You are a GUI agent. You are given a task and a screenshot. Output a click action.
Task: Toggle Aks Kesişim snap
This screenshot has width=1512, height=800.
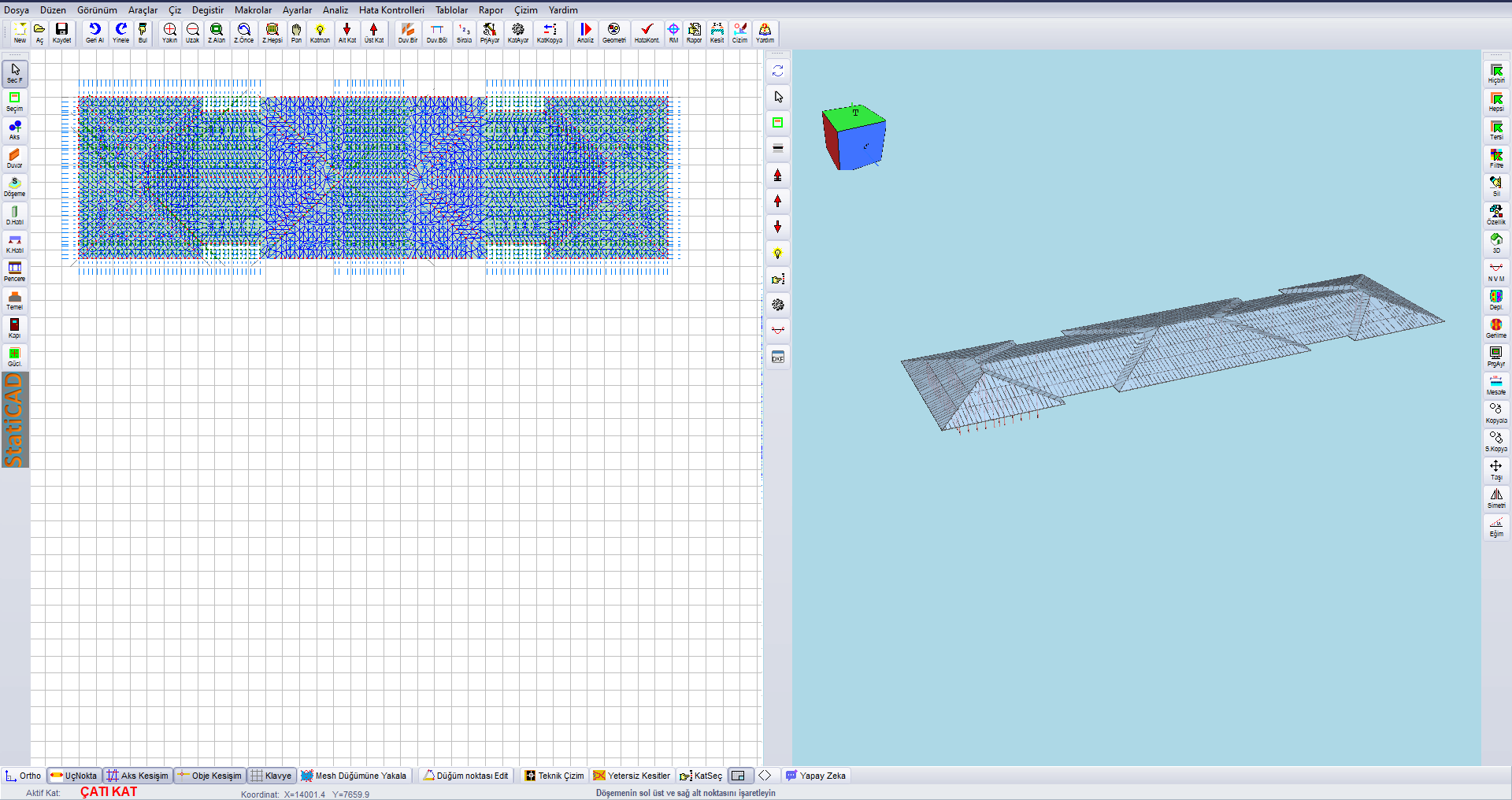tap(138, 776)
